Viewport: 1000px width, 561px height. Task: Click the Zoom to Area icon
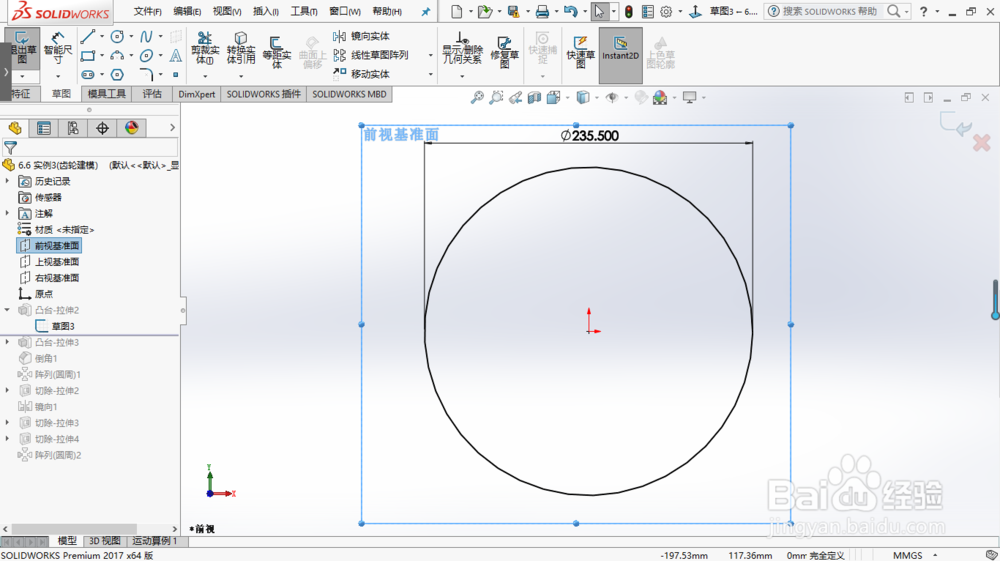(x=496, y=98)
